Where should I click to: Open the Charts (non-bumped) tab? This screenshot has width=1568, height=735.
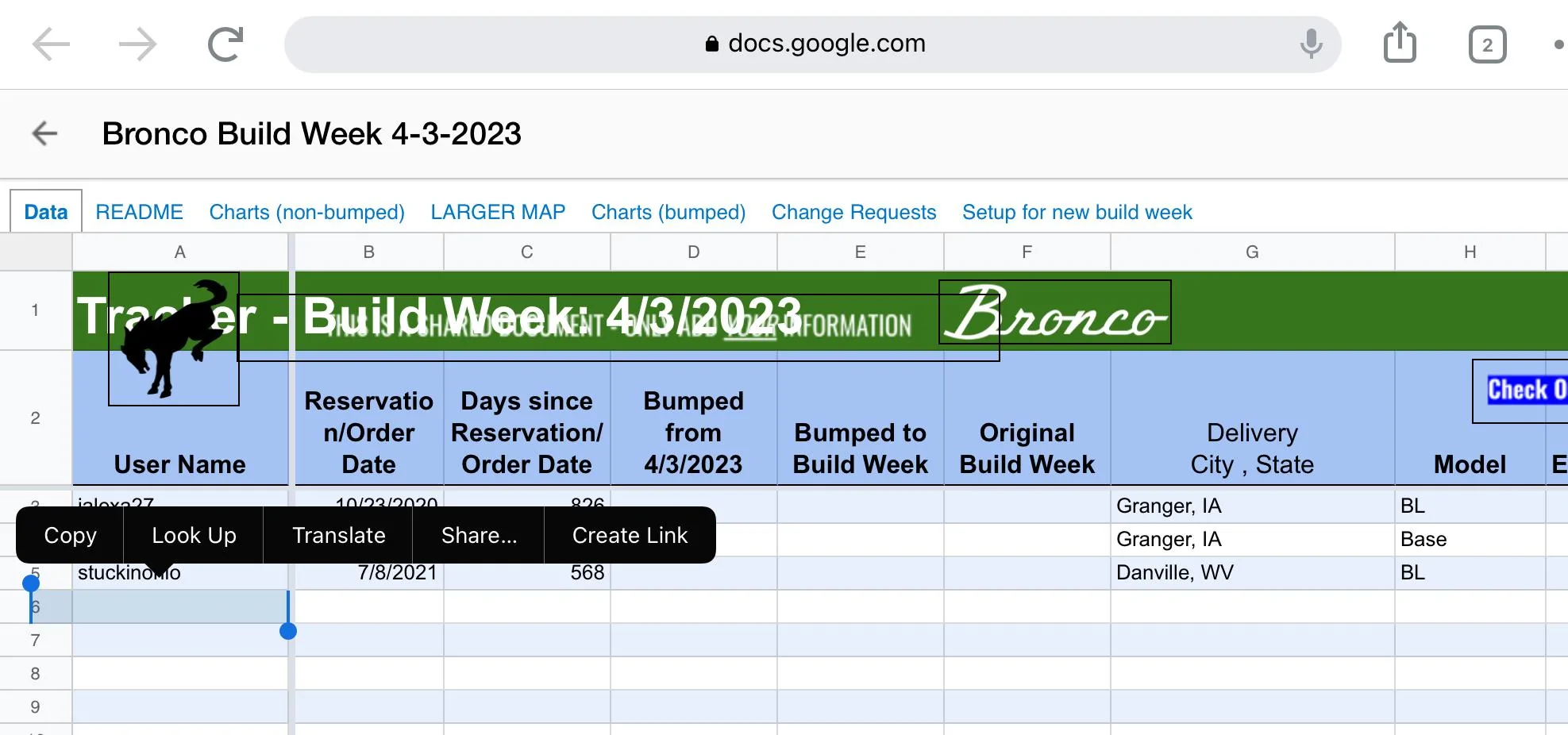[306, 212]
